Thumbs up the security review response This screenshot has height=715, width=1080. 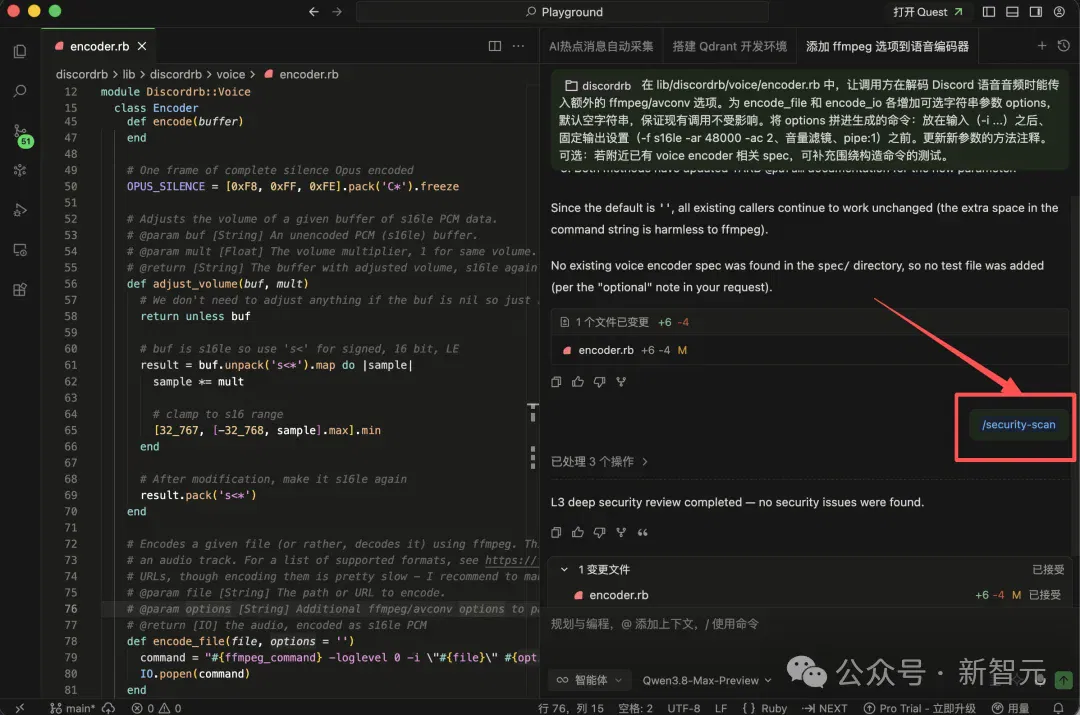click(x=578, y=532)
